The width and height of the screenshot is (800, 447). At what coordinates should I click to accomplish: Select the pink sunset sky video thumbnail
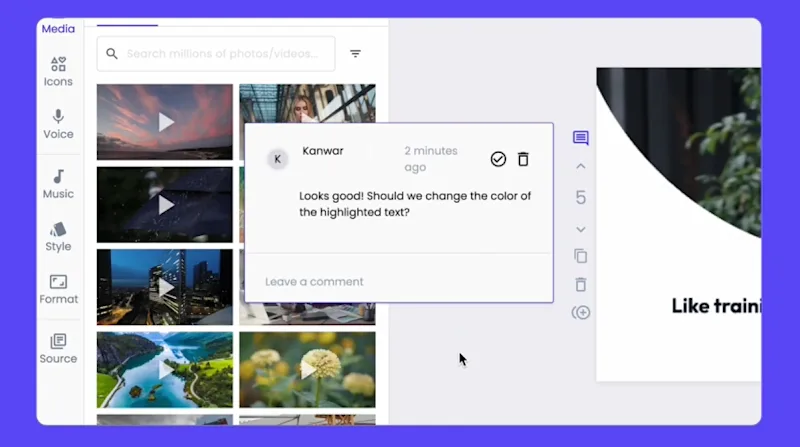165,122
